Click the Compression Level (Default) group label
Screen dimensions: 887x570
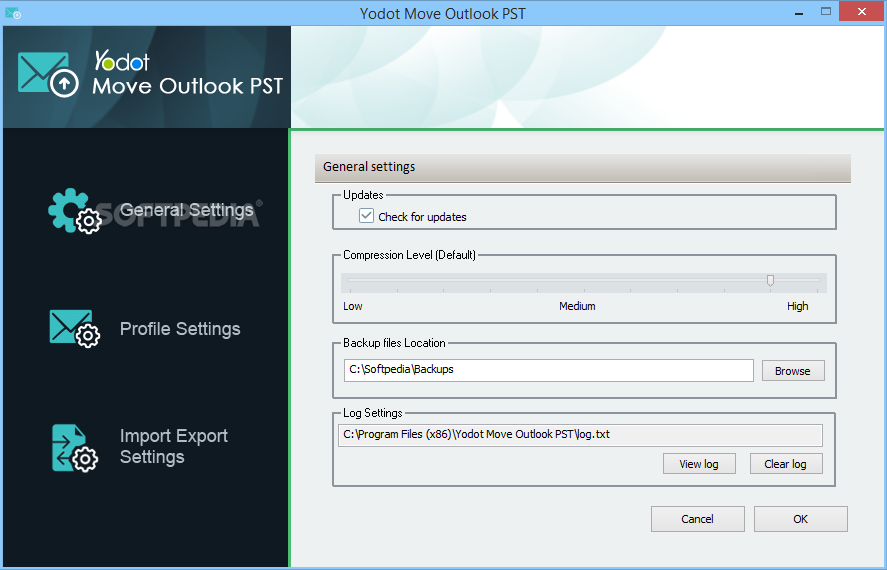tap(410, 255)
